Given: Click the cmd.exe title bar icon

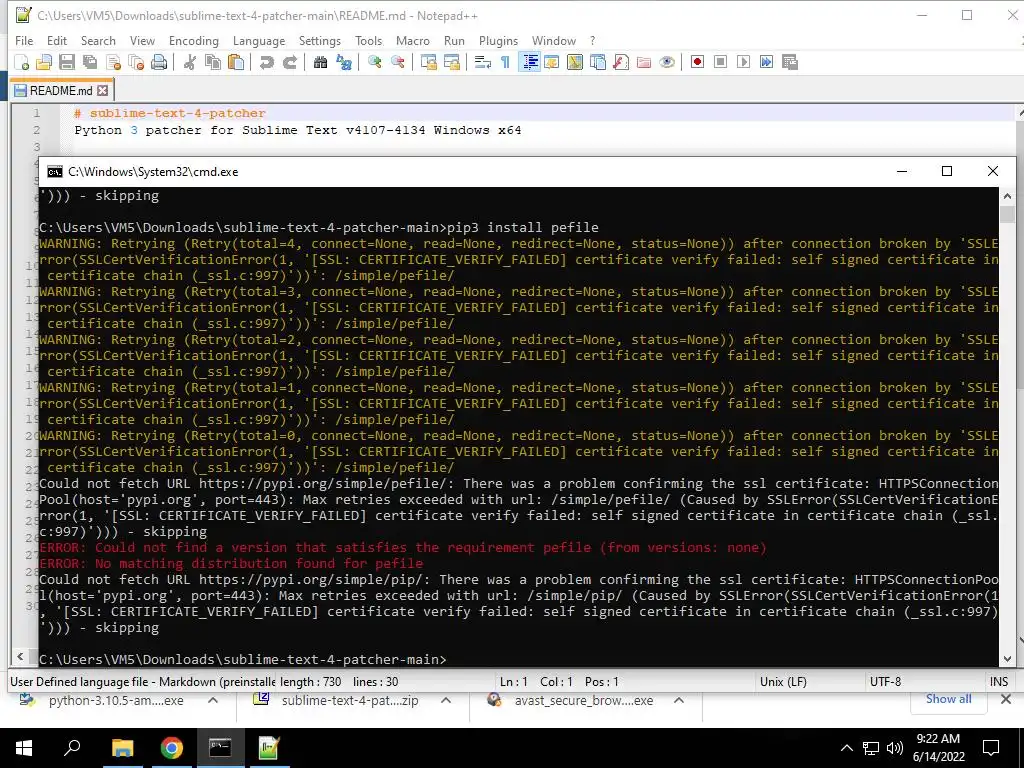Looking at the screenshot, I should [x=55, y=172].
